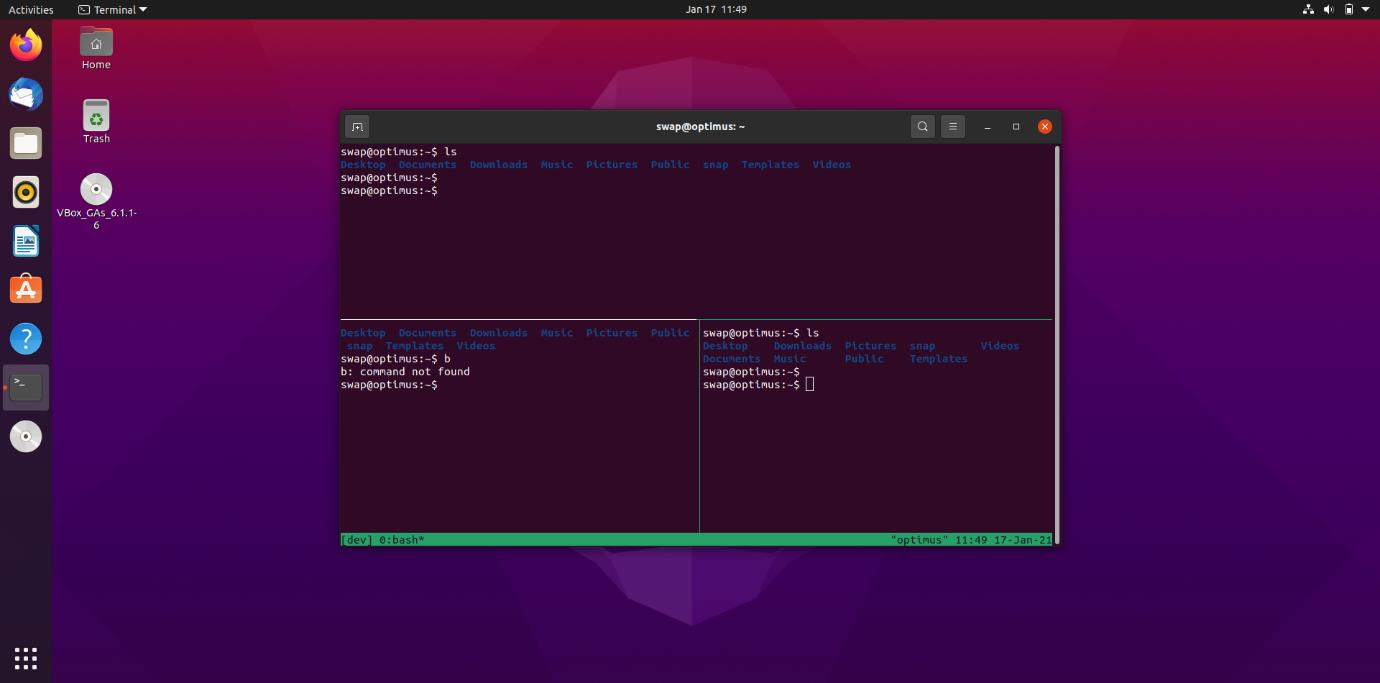The image size is (1380, 683).
Task: Expand the system status menu arrow
Action: [1366, 9]
